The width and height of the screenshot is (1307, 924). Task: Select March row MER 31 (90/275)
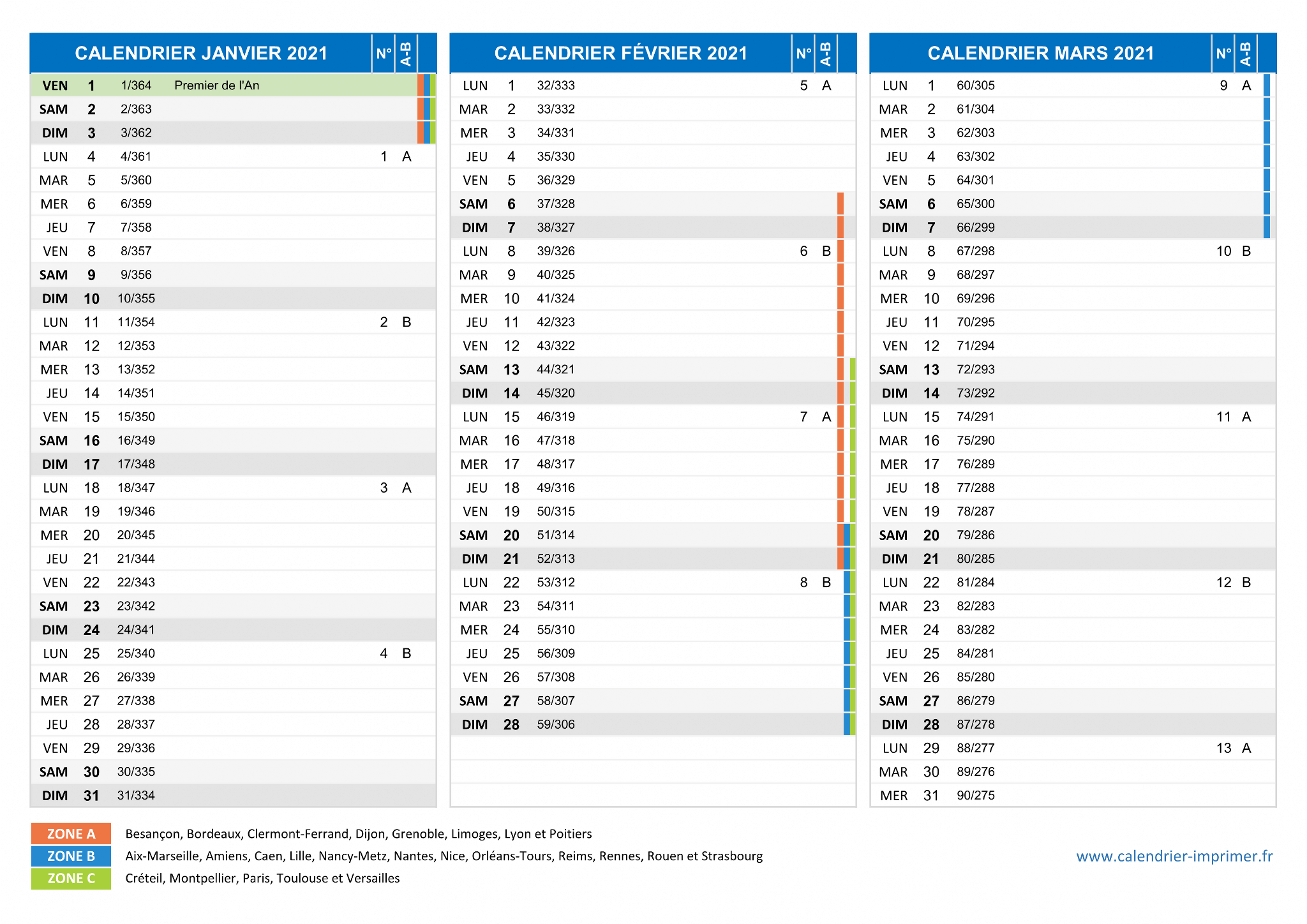pyautogui.click(x=1073, y=796)
